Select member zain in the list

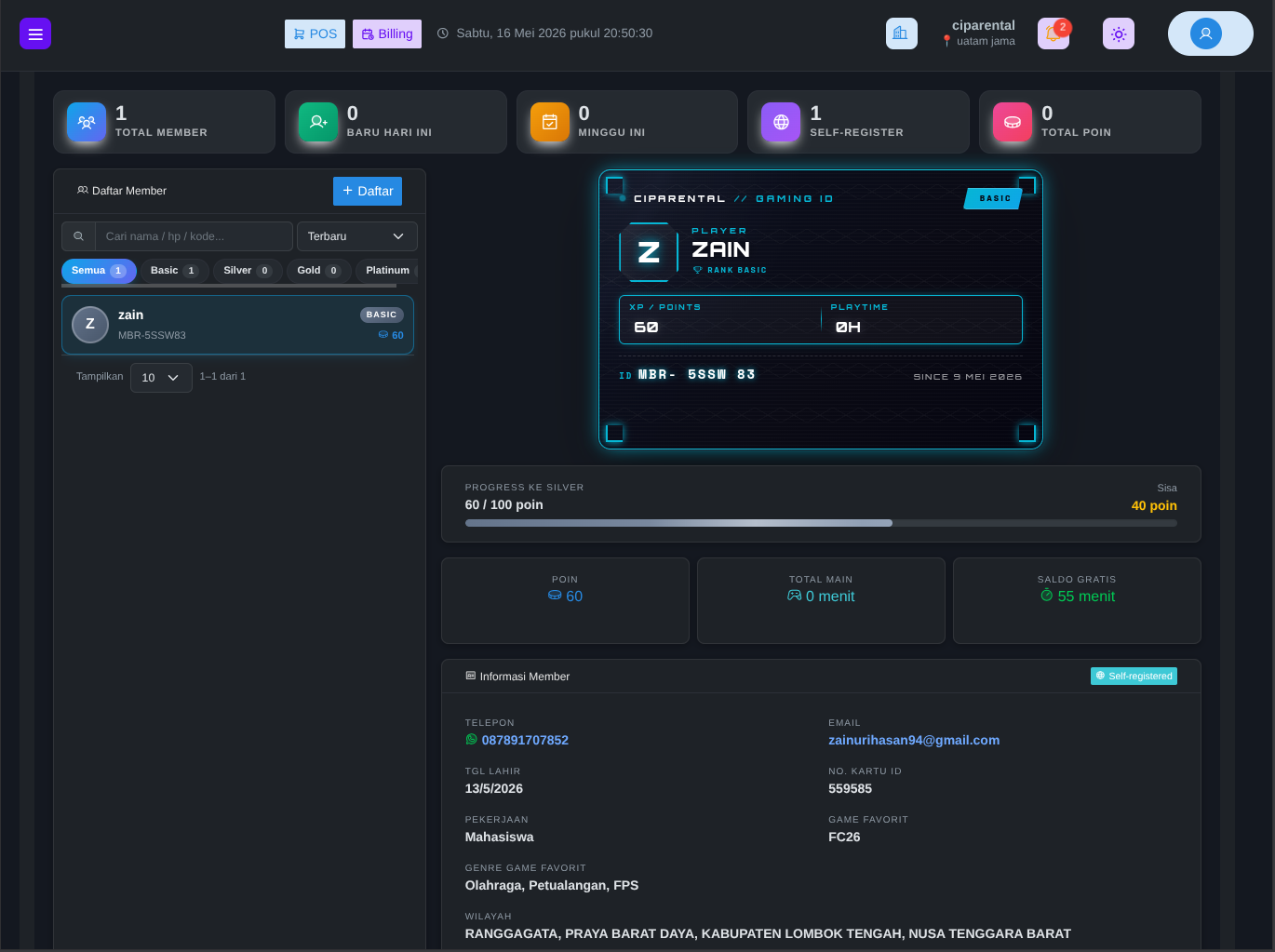(237, 325)
